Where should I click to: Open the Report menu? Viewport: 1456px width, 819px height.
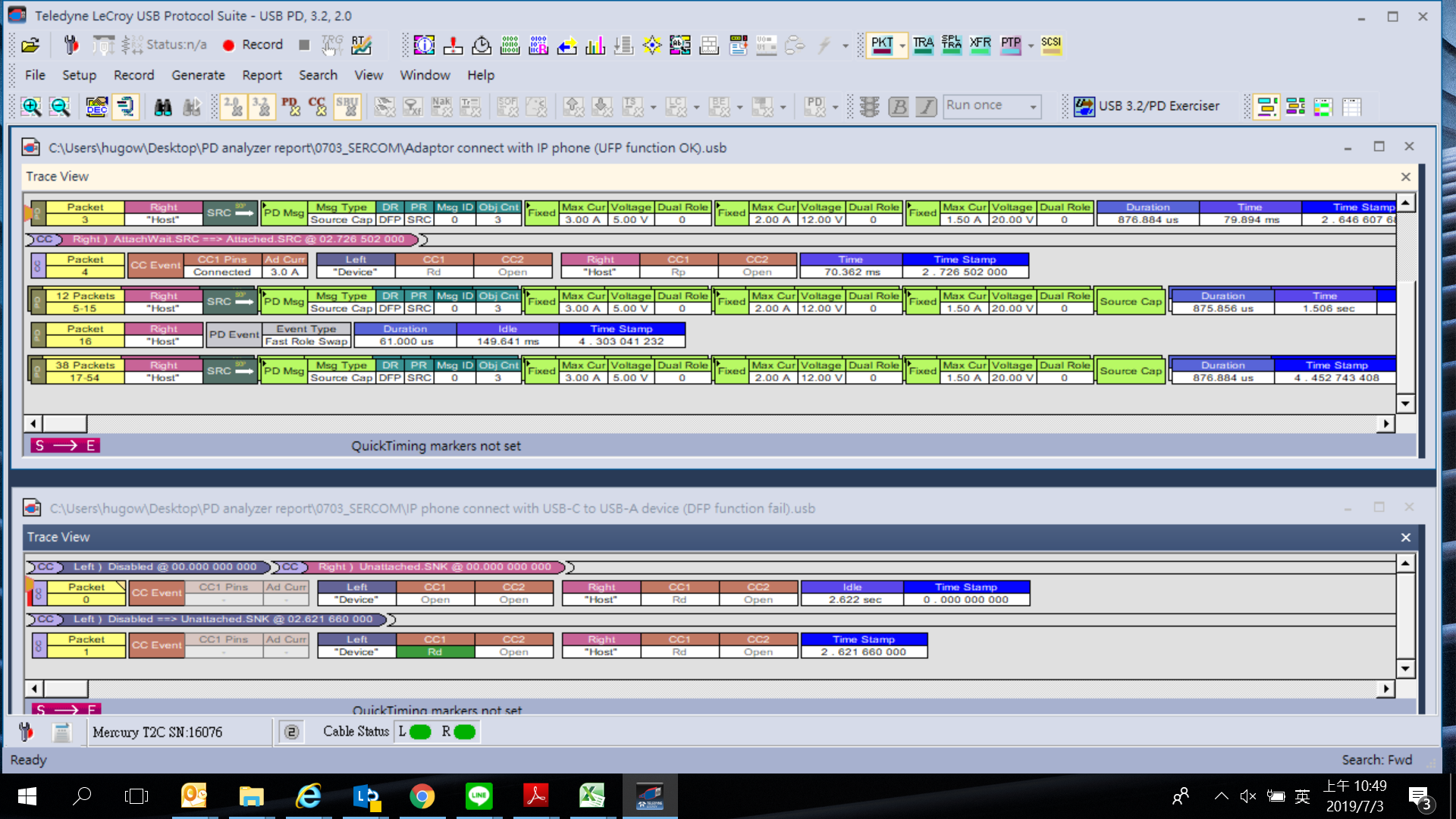click(262, 75)
